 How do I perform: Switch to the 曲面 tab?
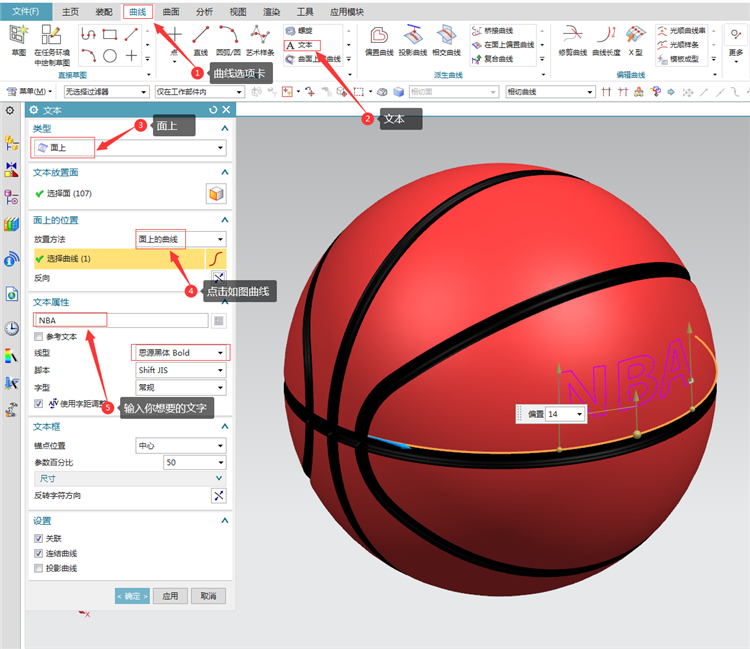[171, 12]
